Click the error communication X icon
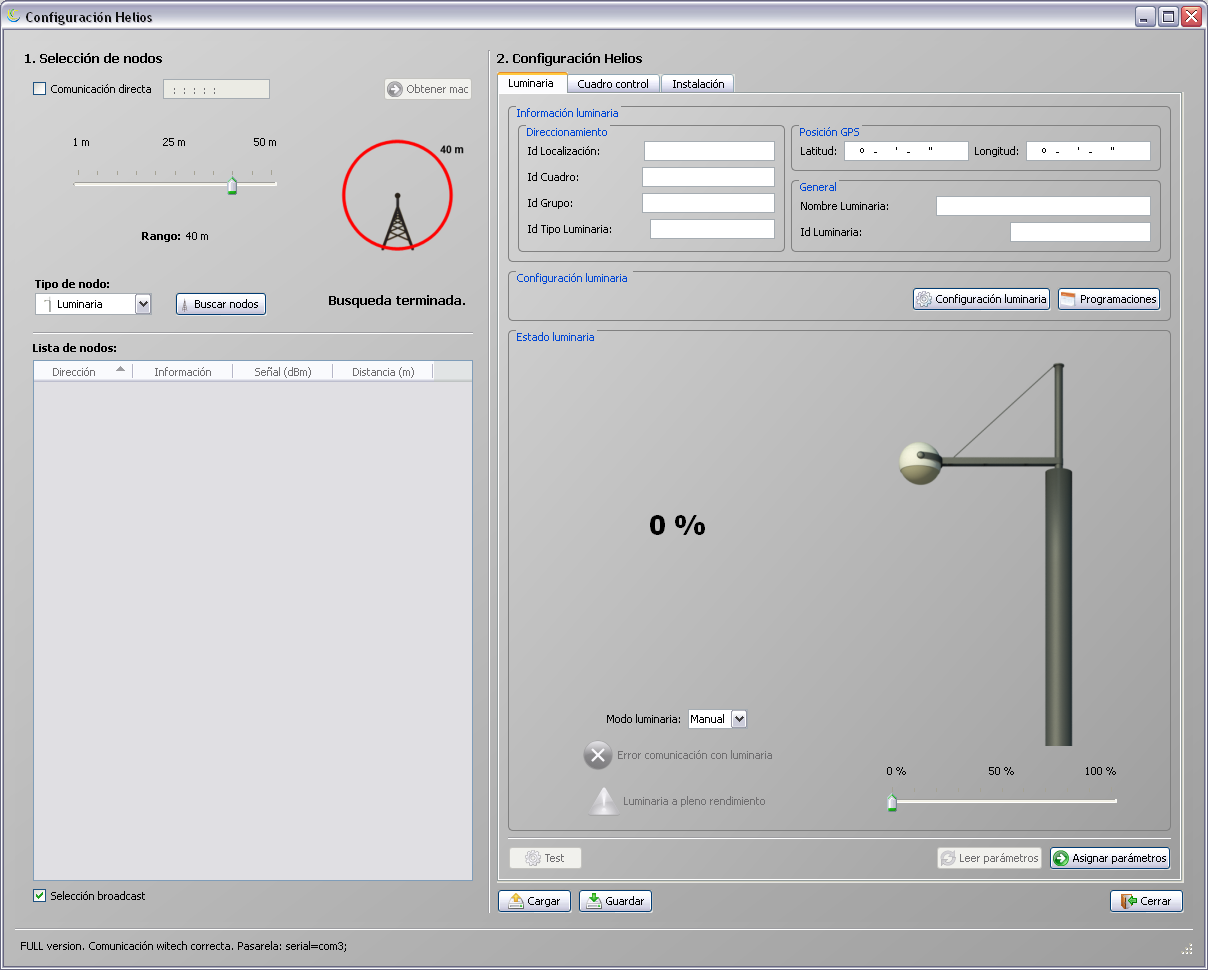 (x=597, y=755)
